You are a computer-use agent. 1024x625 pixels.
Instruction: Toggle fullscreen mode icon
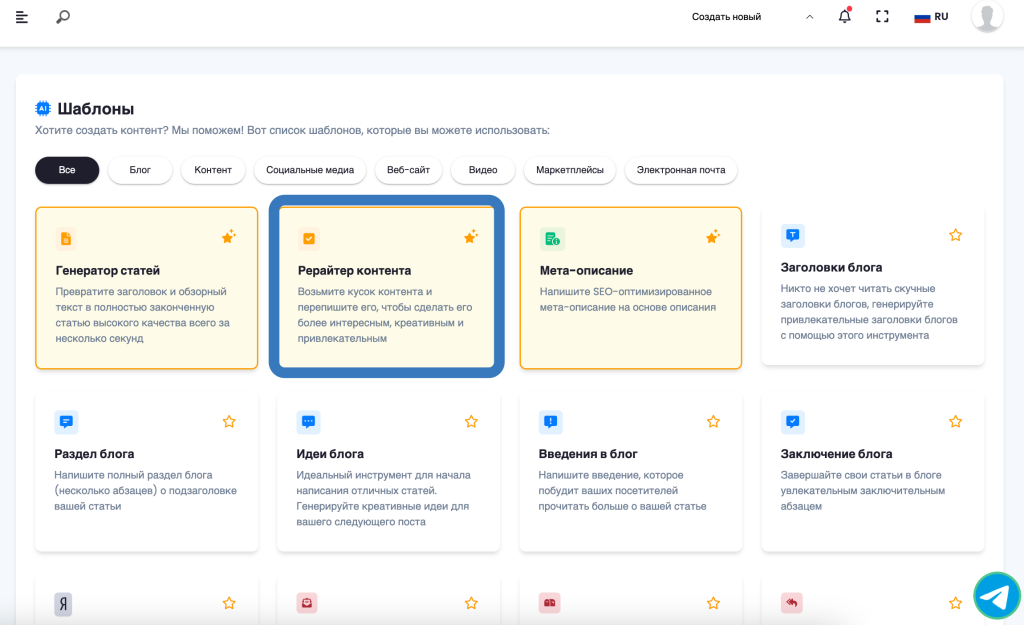pos(882,16)
